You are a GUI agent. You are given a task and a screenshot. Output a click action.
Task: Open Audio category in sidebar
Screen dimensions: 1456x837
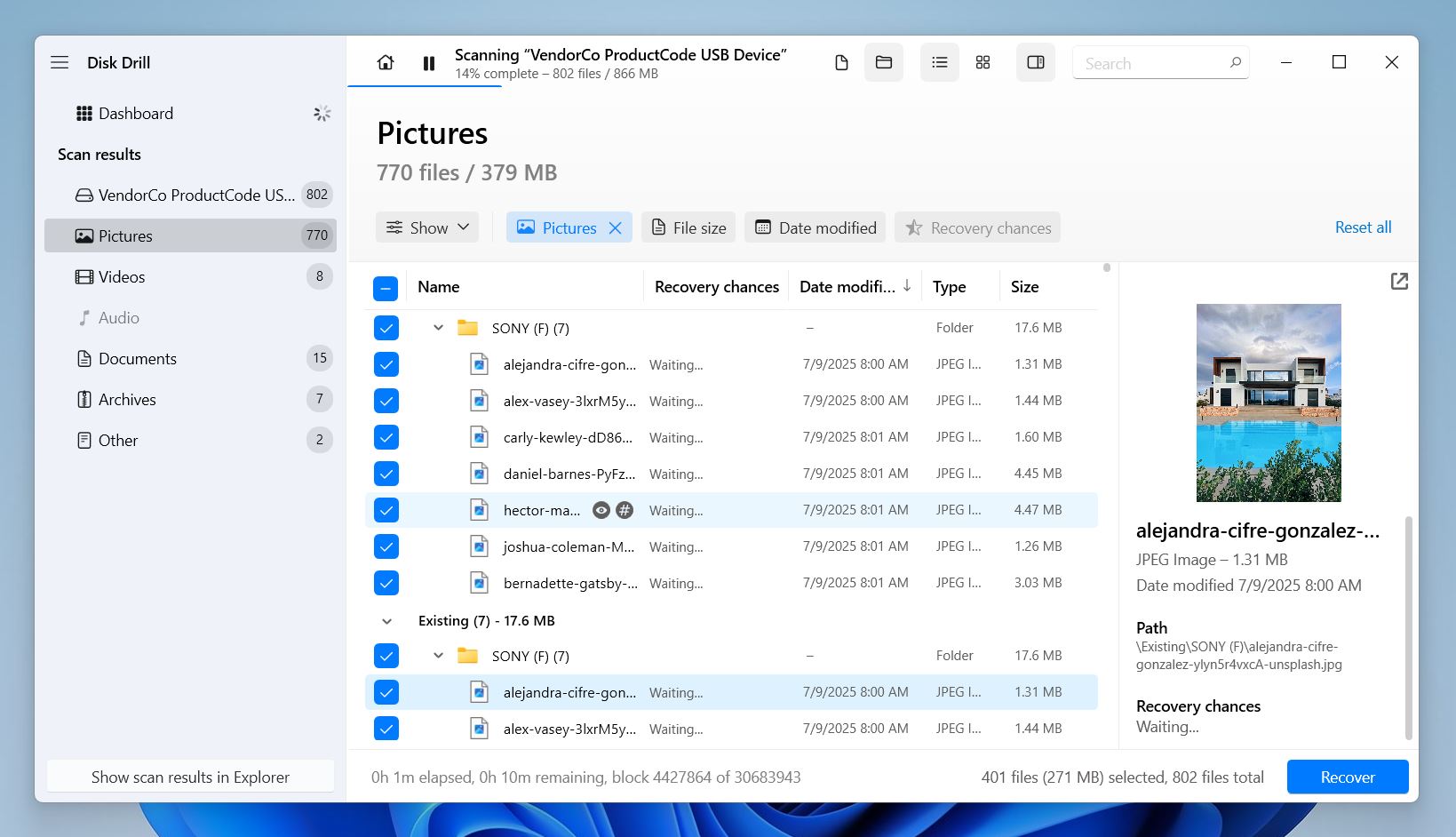point(190,317)
